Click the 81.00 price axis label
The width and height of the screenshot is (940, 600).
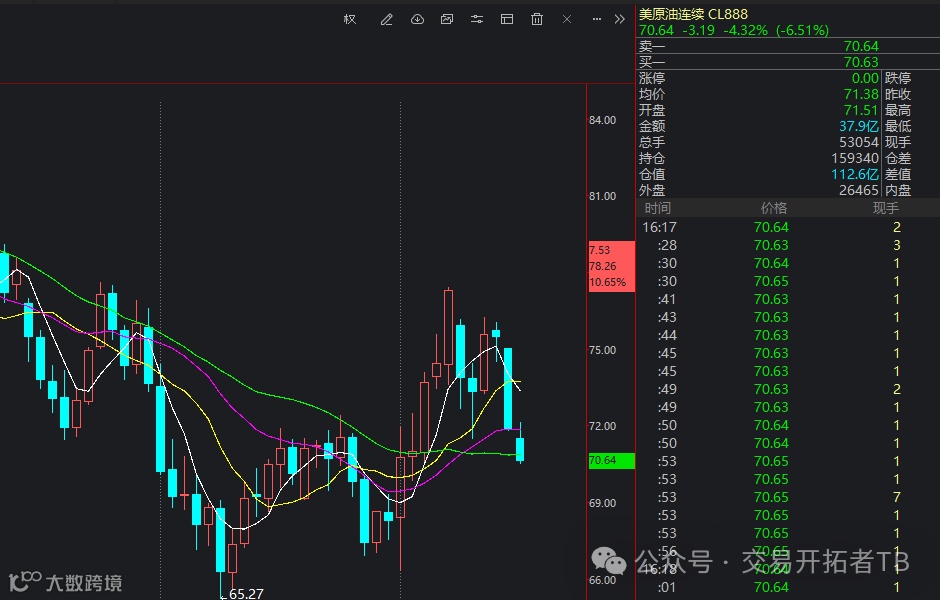click(x=602, y=196)
